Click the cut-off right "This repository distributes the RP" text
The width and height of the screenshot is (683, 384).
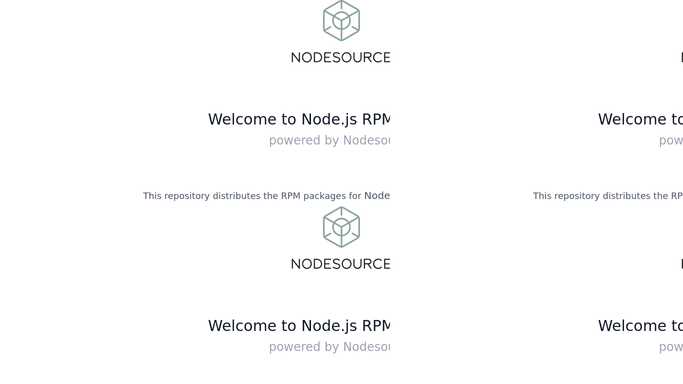(608, 196)
